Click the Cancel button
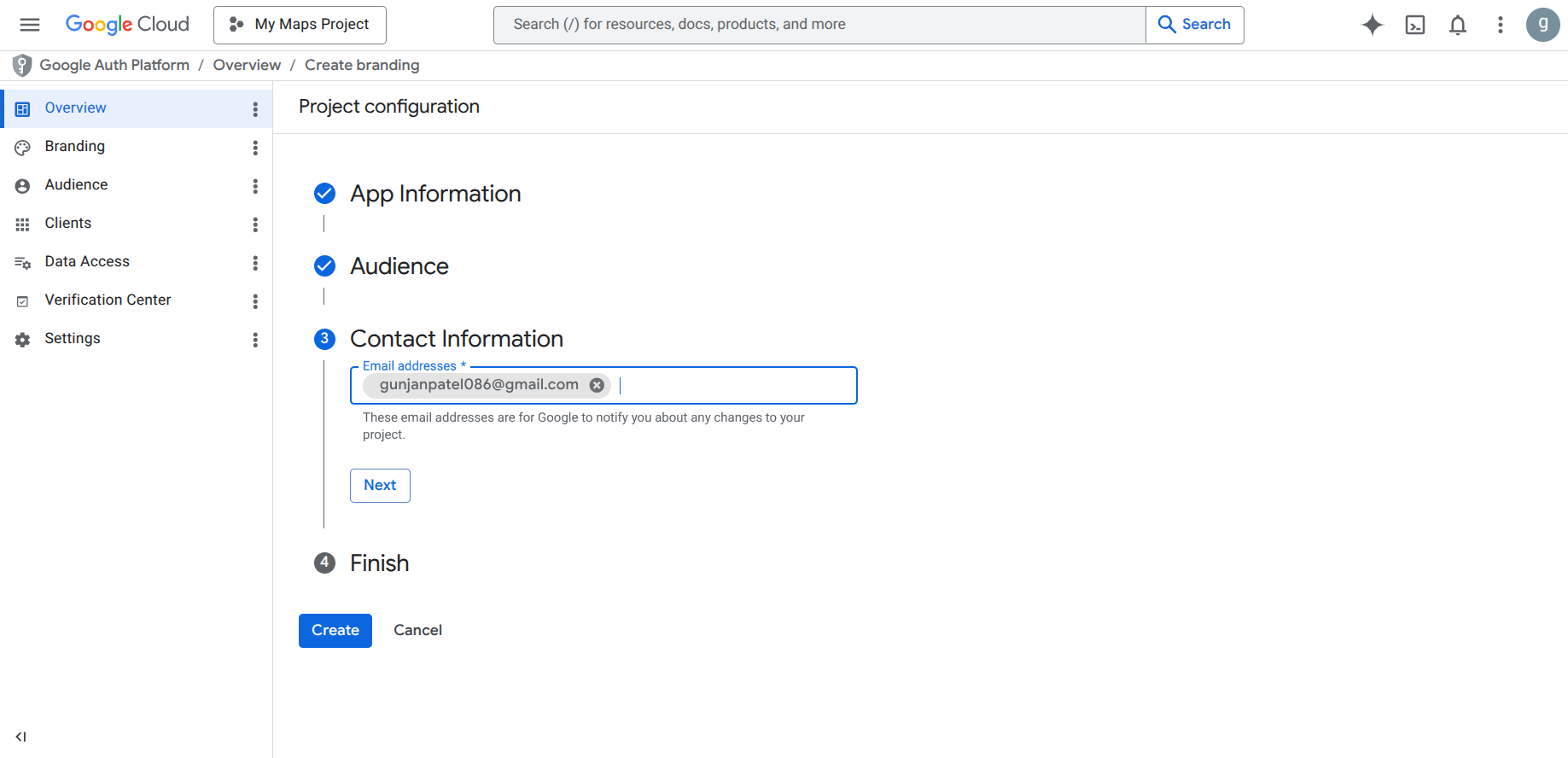 click(x=417, y=631)
